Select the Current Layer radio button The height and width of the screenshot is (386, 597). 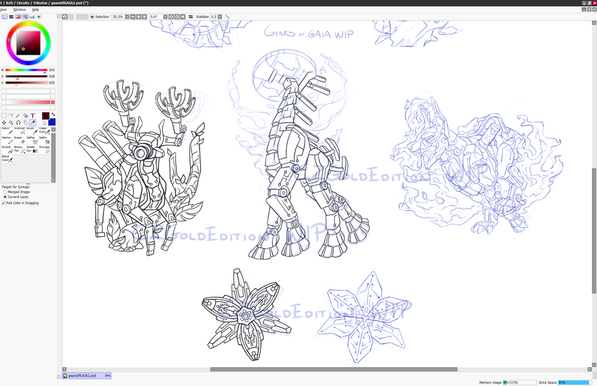coord(5,197)
